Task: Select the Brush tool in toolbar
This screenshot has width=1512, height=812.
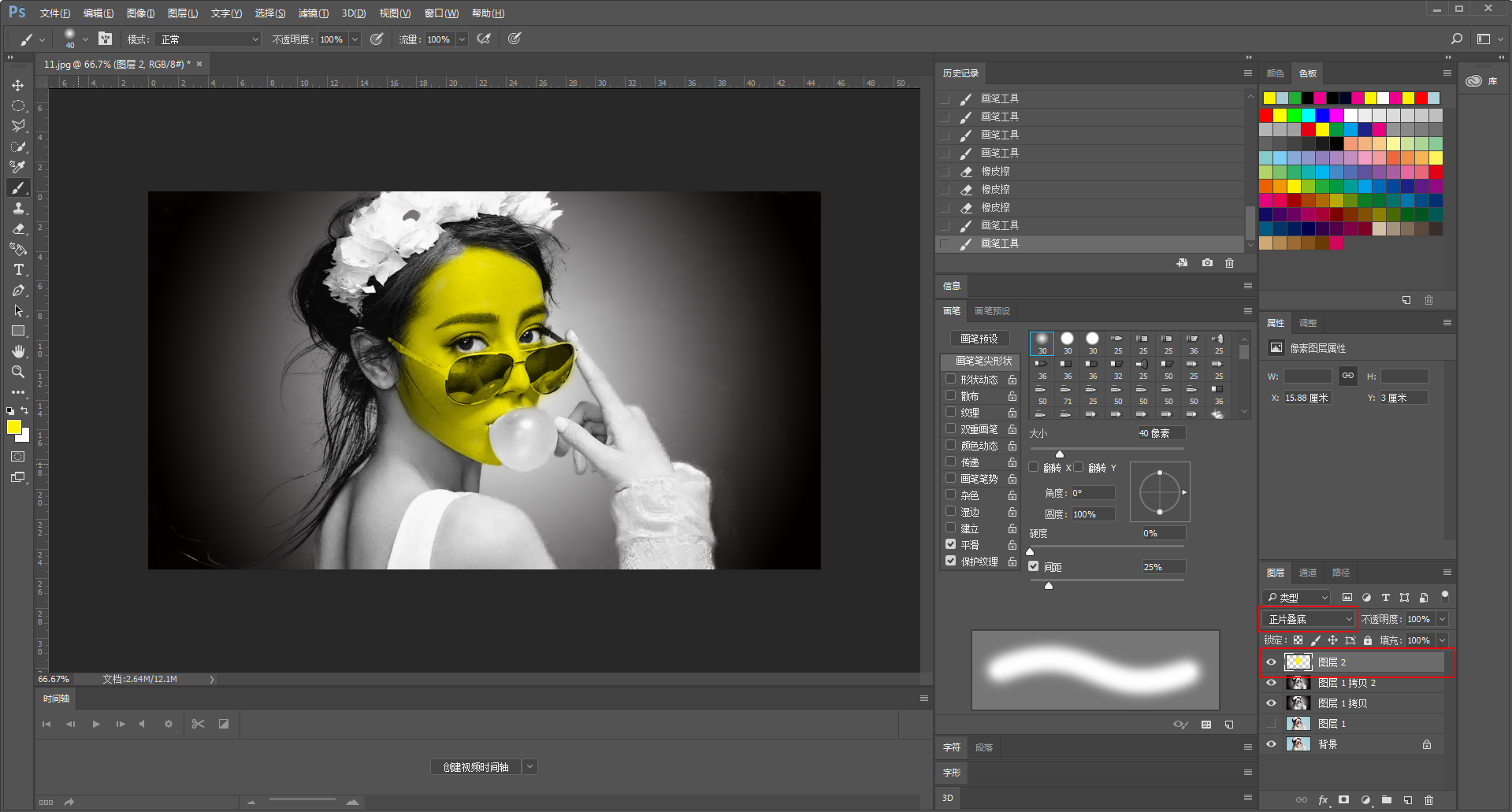Action: coord(17,187)
